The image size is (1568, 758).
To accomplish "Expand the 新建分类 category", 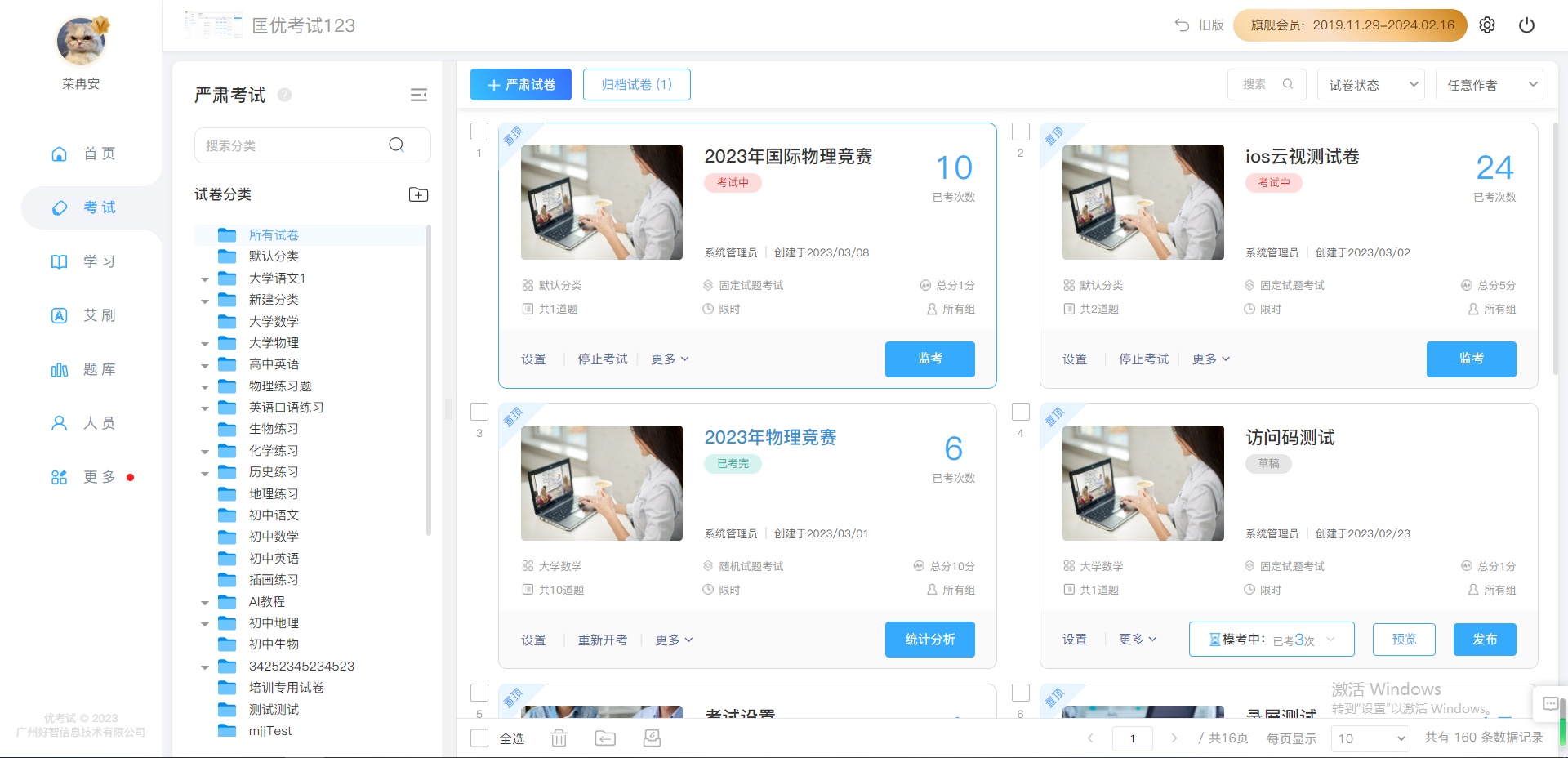I will click(205, 301).
